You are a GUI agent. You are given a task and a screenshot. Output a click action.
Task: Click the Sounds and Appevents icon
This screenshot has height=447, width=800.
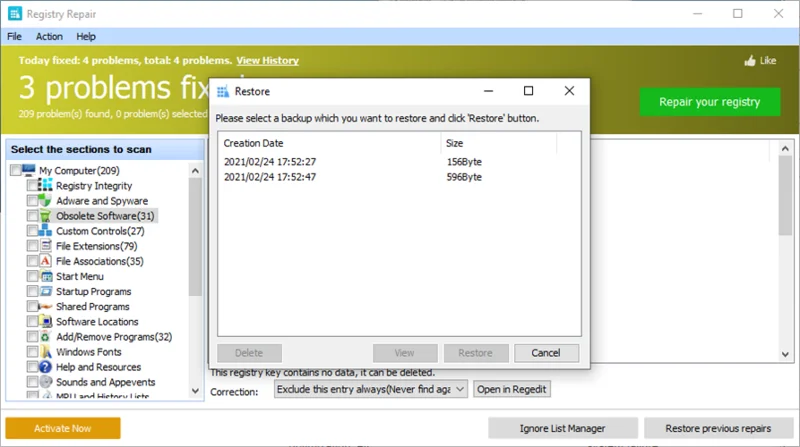pos(45,382)
